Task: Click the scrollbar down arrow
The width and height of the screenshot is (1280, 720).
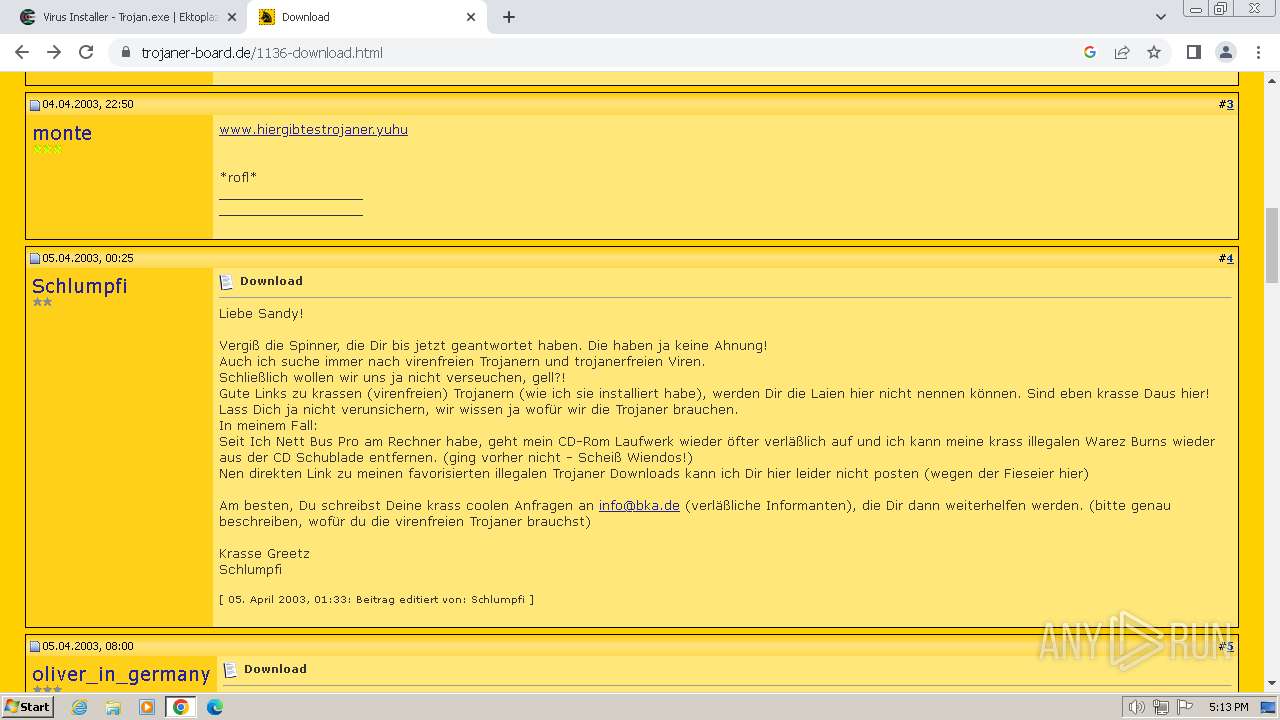Action: pyautogui.click(x=1271, y=683)
